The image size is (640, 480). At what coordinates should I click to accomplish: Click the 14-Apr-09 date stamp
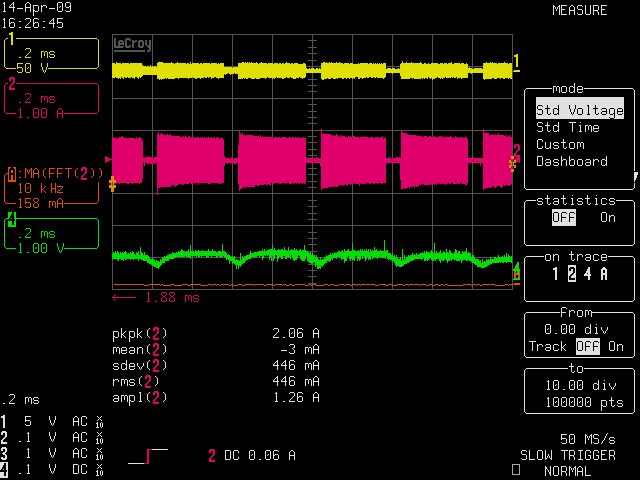(36, 7)
